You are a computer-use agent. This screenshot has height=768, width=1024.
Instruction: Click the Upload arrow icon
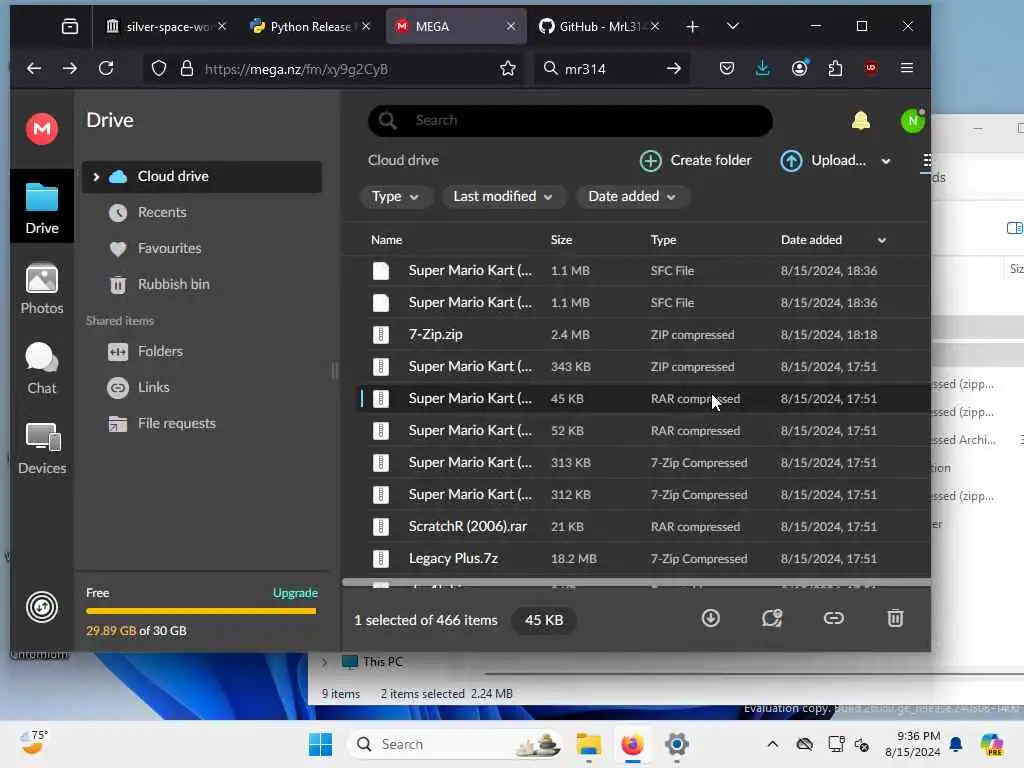click(792, 161)
